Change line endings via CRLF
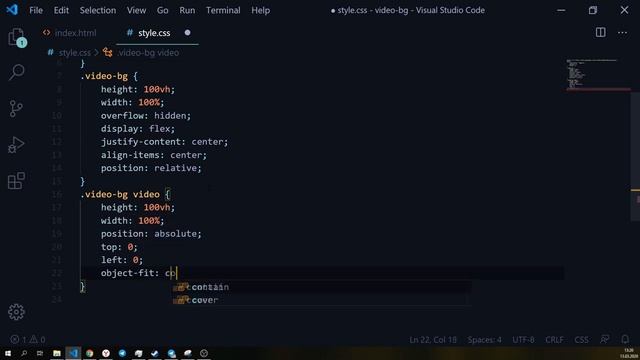Image resolution: width=640 pixels, height=360 pixels. (x=554, y=340)
